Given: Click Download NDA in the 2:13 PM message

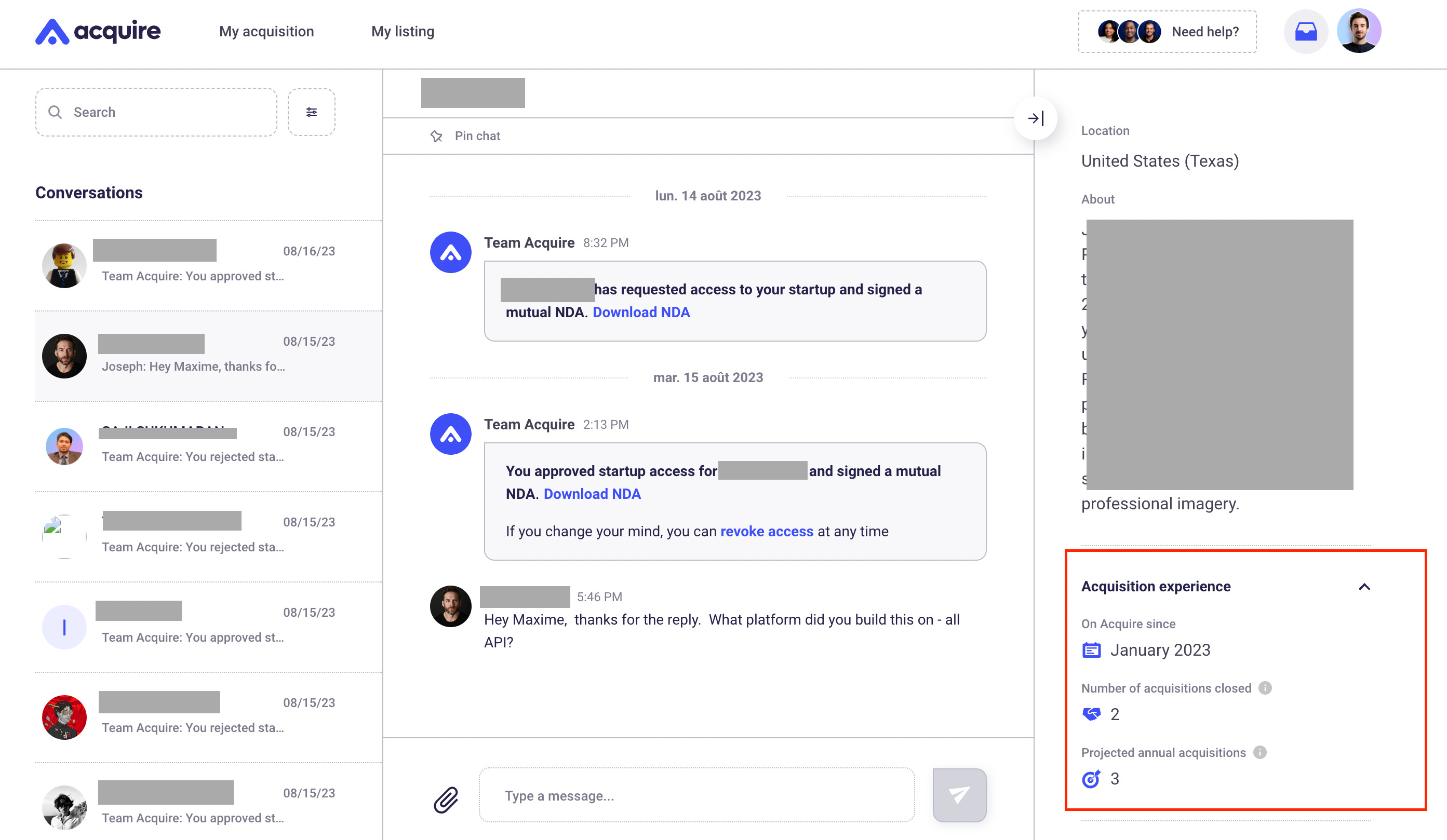Looking at the screenshot, I should (592, 494).
